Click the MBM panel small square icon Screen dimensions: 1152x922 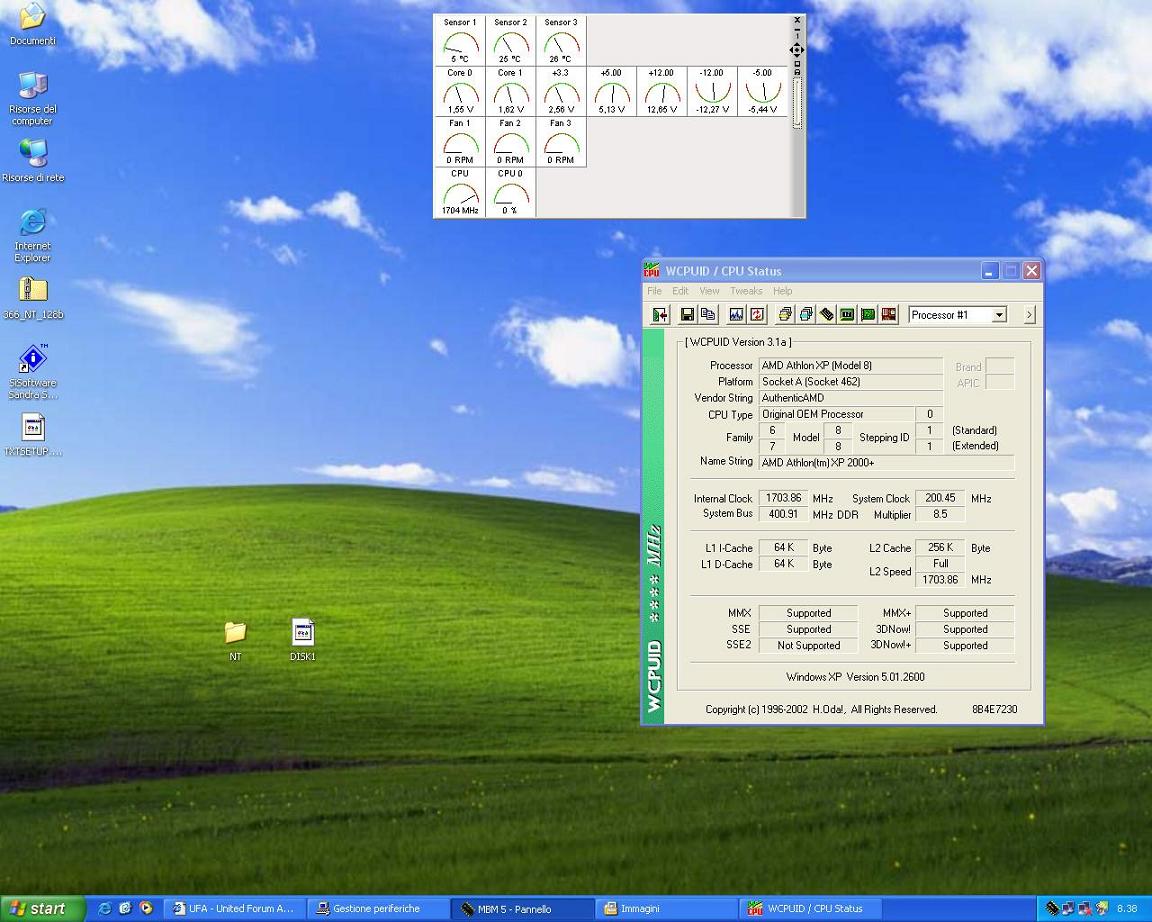click(x=797, y=64)
